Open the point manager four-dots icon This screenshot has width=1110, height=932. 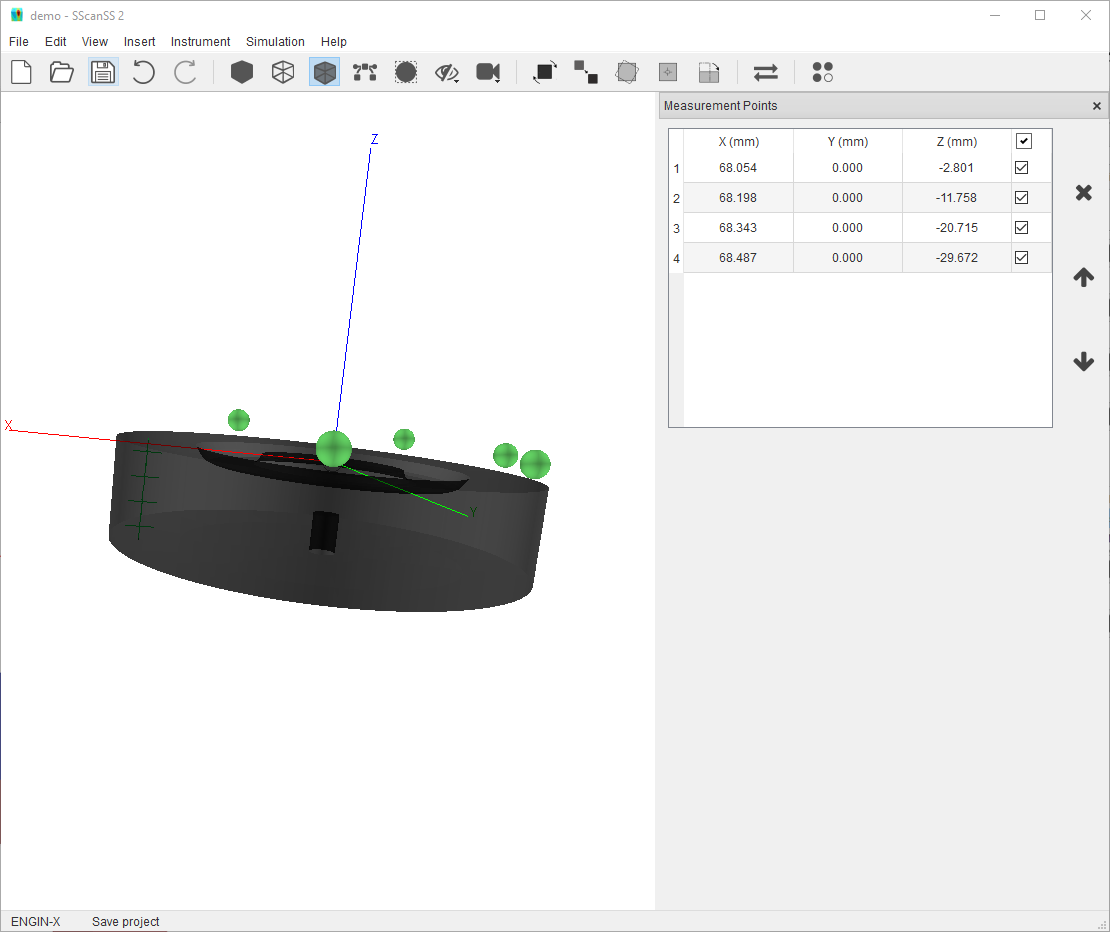823,72
